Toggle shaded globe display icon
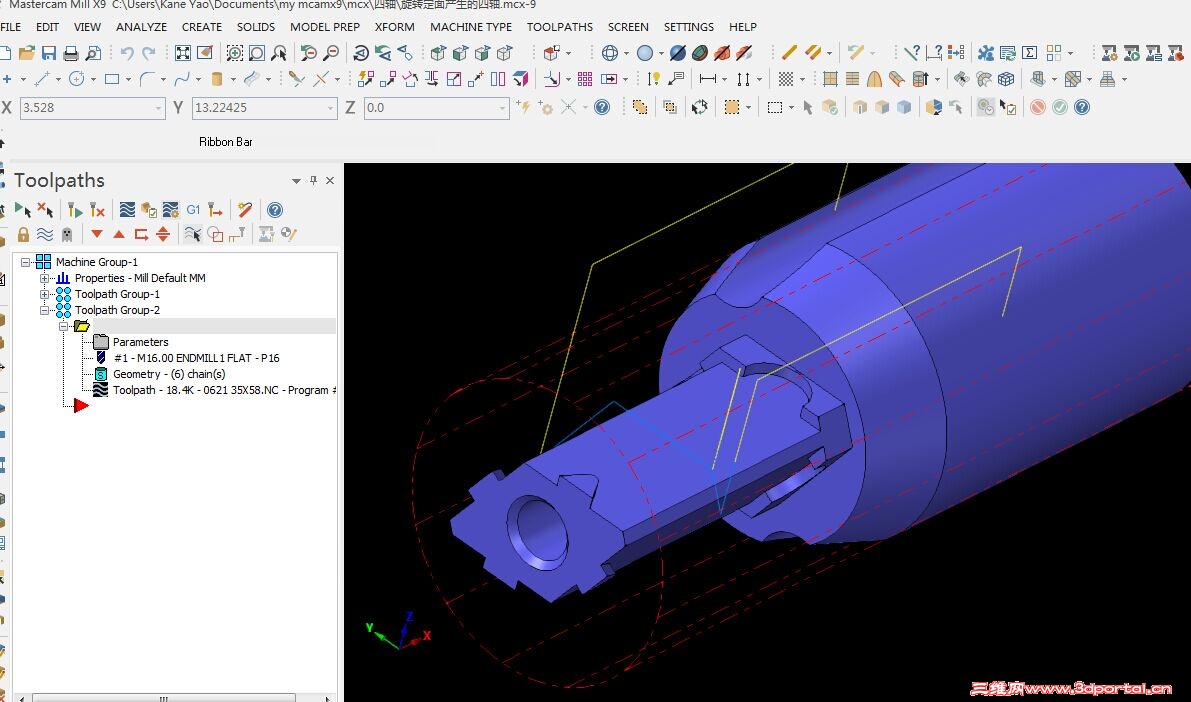Image resolution: width=1191 pixels, height=702 pixels. pos(645,52)
